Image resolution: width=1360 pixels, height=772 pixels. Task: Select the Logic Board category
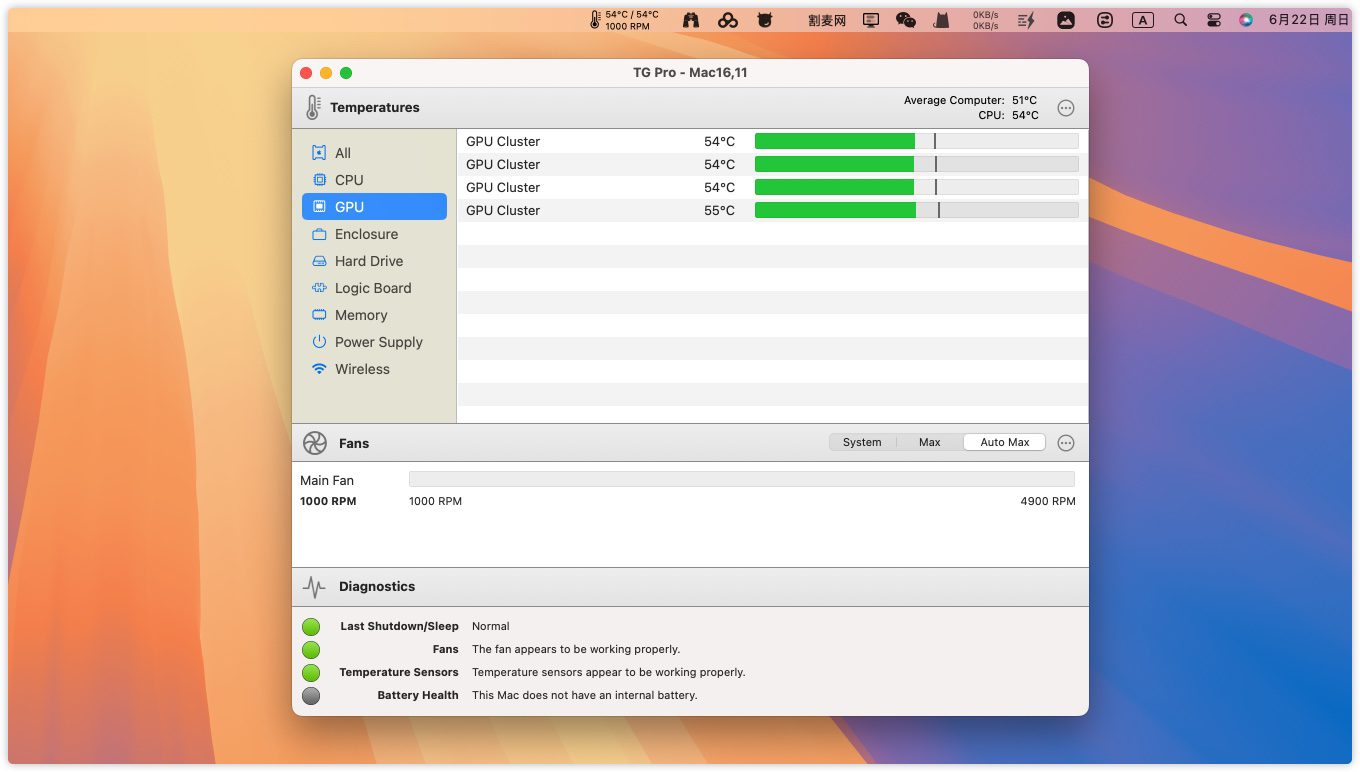click(373, 288)
